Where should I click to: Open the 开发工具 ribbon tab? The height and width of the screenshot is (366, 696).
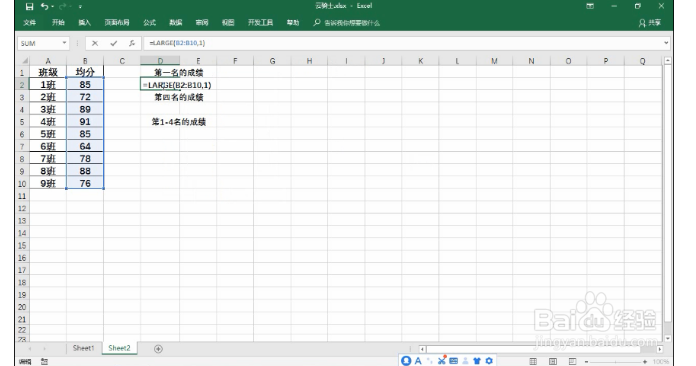(x=261, y=23)
